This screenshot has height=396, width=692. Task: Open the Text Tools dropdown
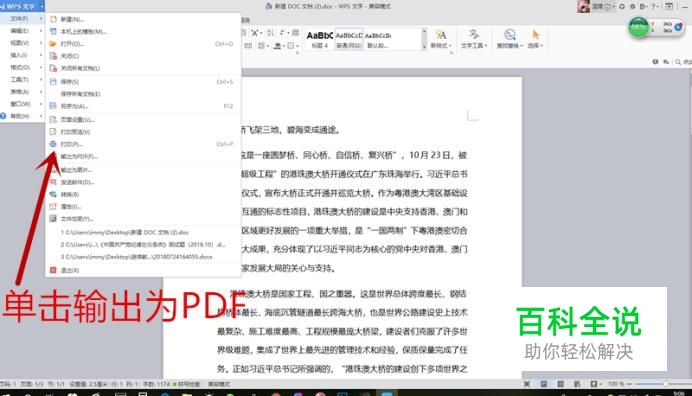pos(474,39)
